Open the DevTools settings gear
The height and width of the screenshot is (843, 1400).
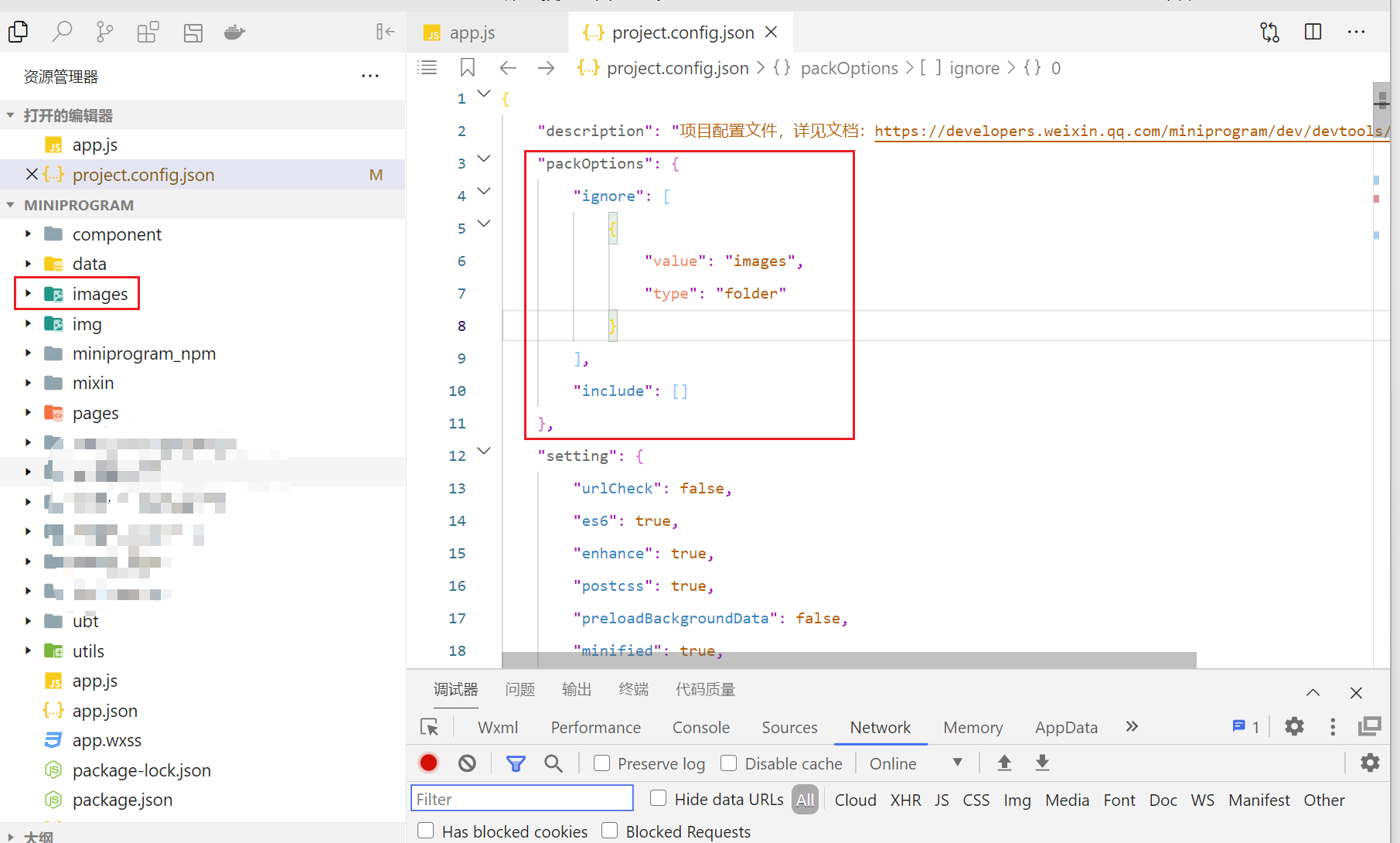1294,726
